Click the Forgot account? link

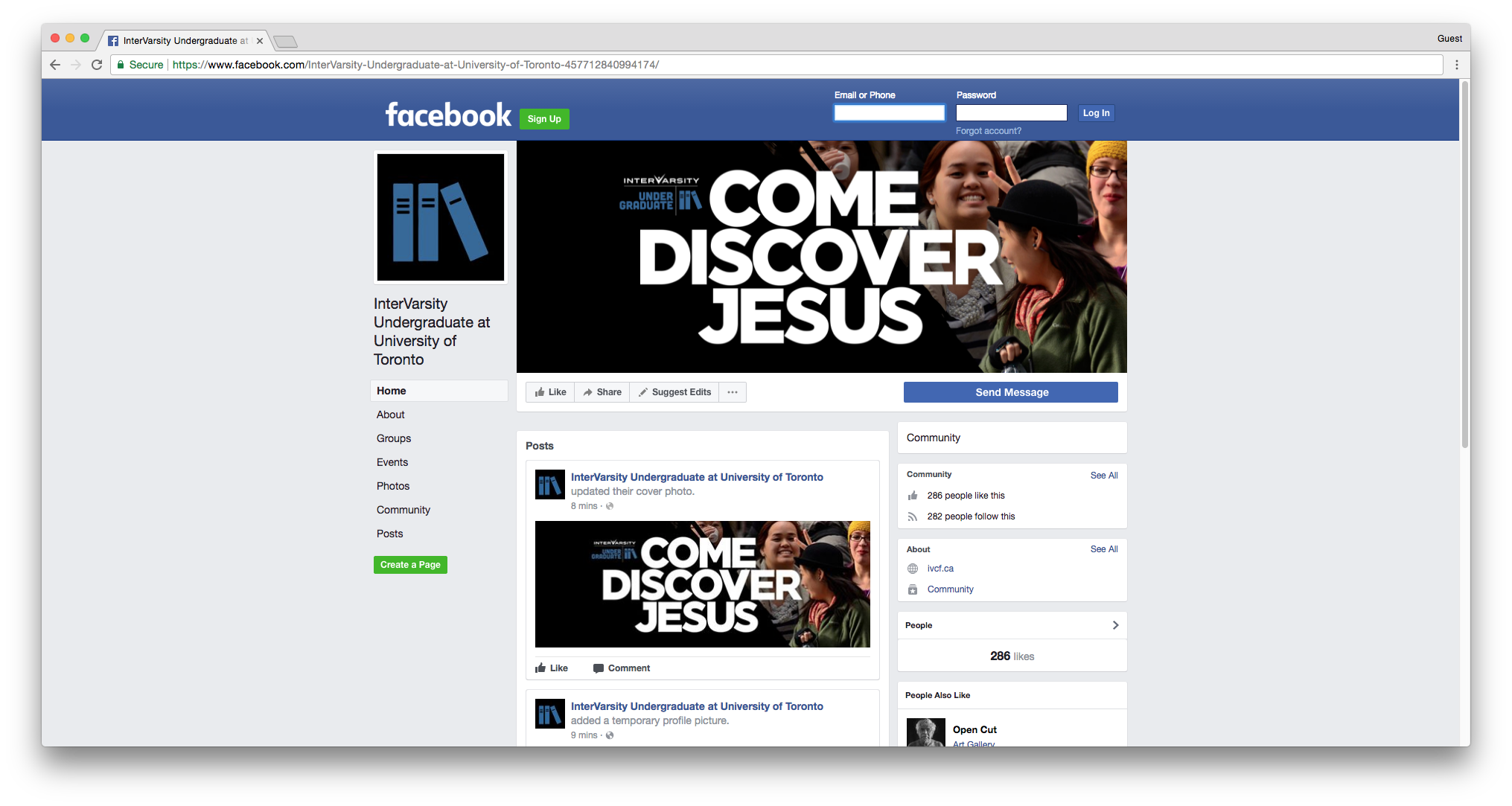(x=989, y=131)
